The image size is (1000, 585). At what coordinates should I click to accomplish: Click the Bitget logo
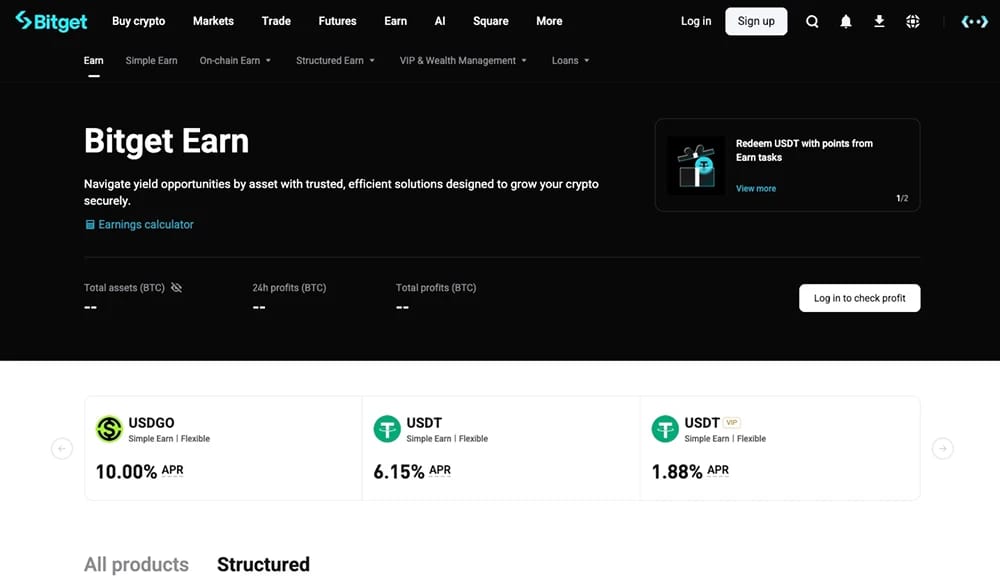click(51, 21)
